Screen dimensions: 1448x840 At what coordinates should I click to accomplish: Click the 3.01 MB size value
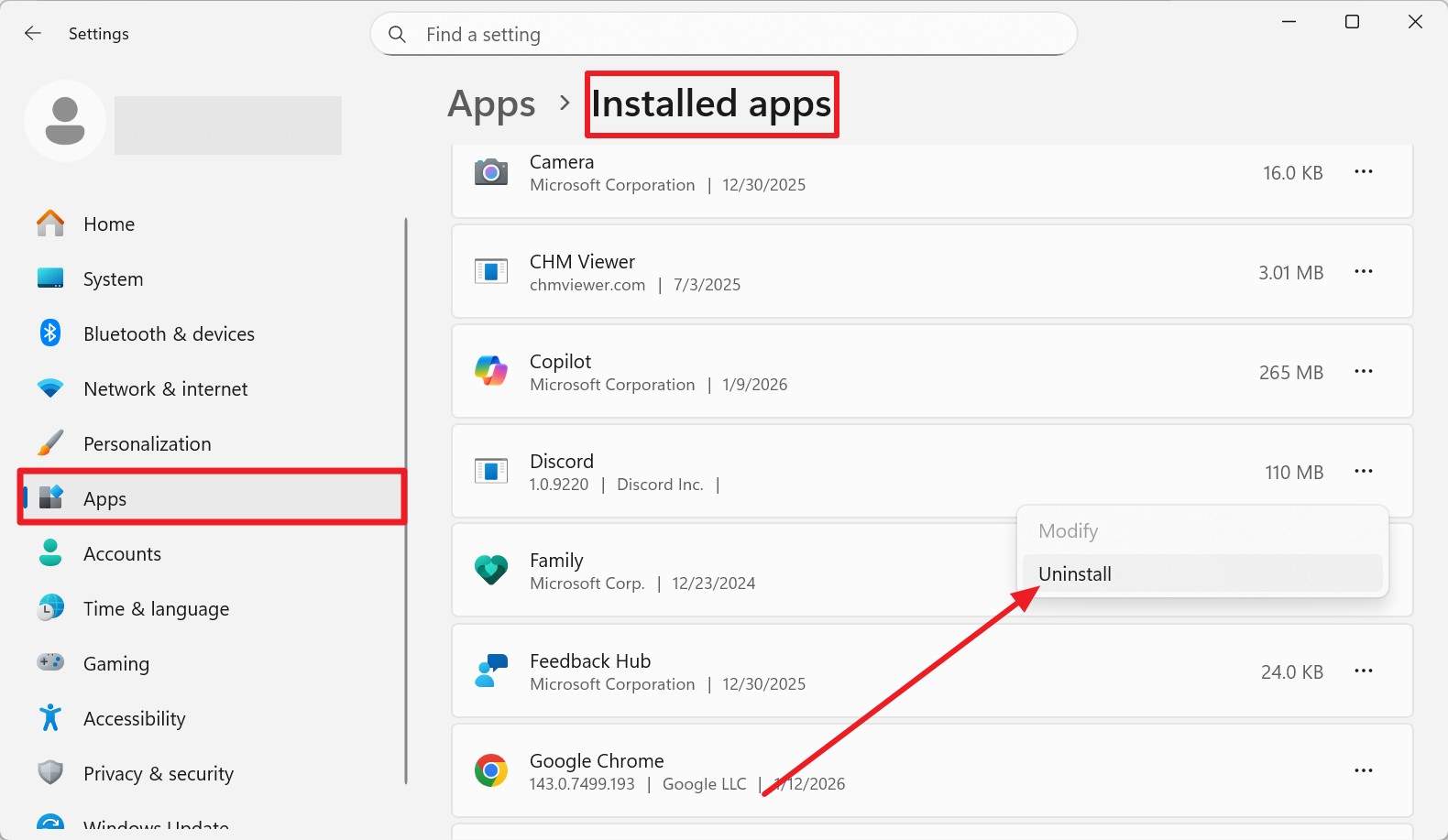pyautogui.click(x=1290, y=272)
